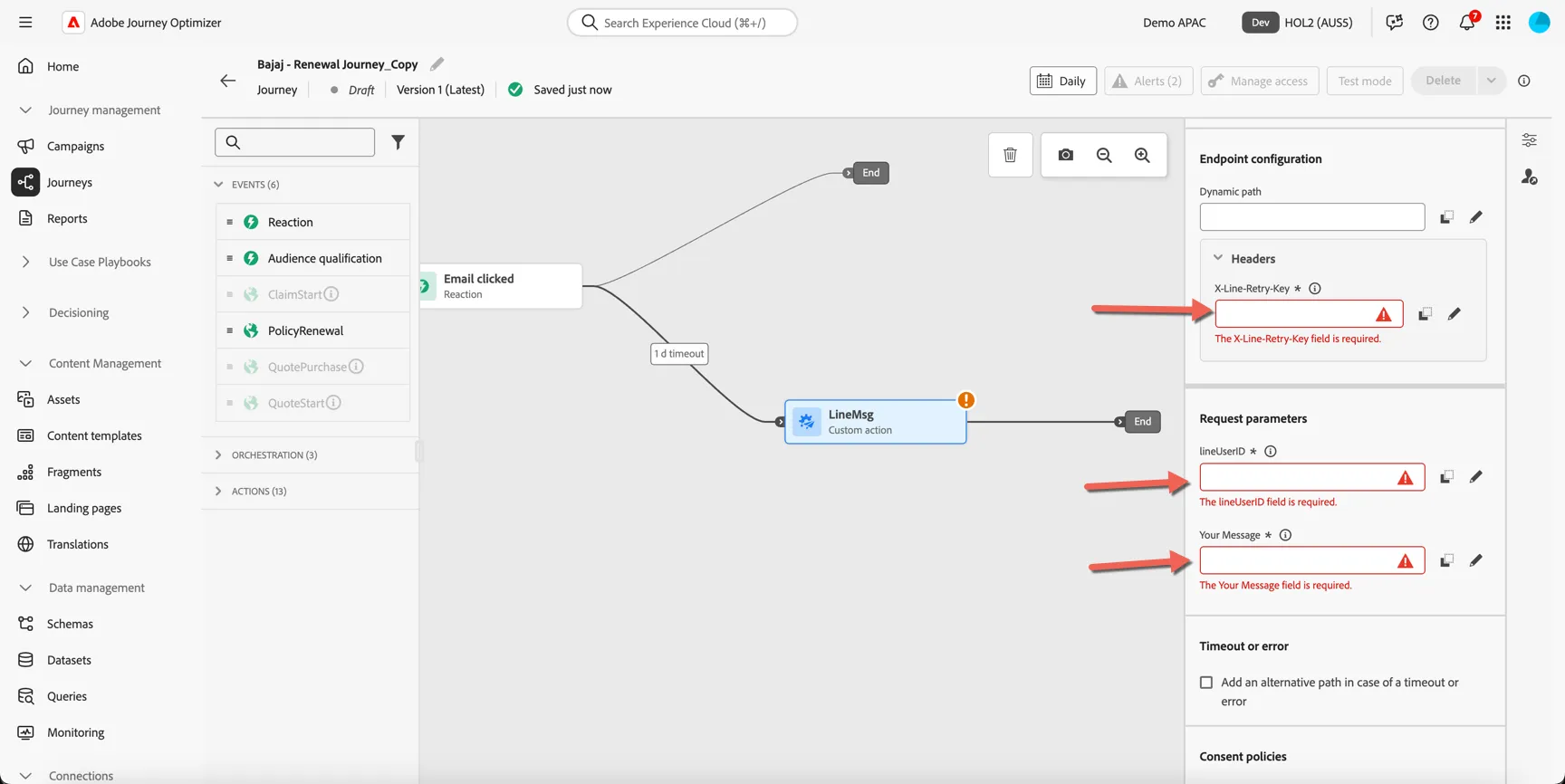The width and height of the screenshot is (1565, 784).
Task: Zoom in the journey canvas
Action: (x=1142, y=155)
